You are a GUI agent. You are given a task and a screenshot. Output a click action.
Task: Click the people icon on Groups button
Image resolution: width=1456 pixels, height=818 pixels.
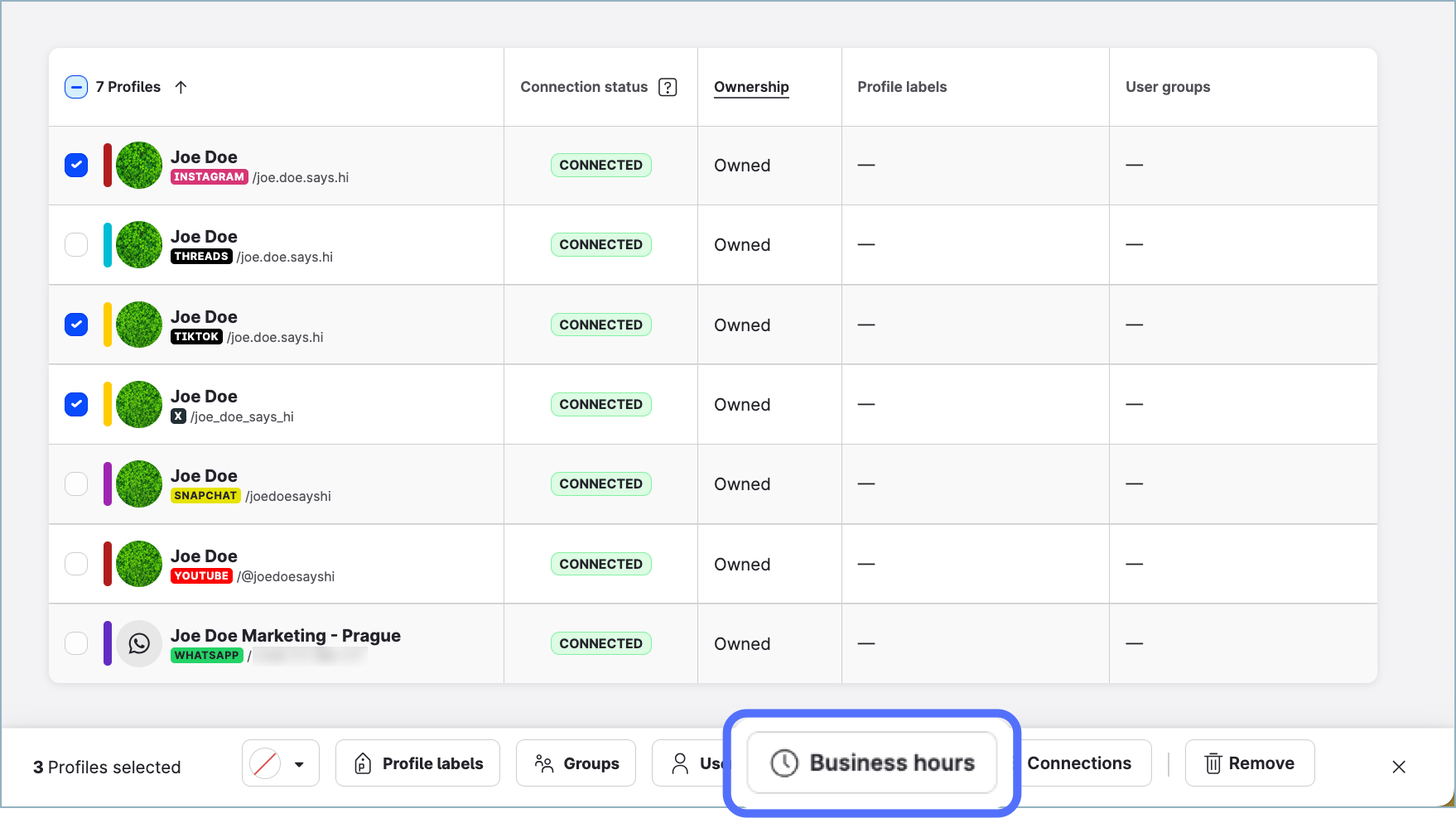(x=544, y=763)
